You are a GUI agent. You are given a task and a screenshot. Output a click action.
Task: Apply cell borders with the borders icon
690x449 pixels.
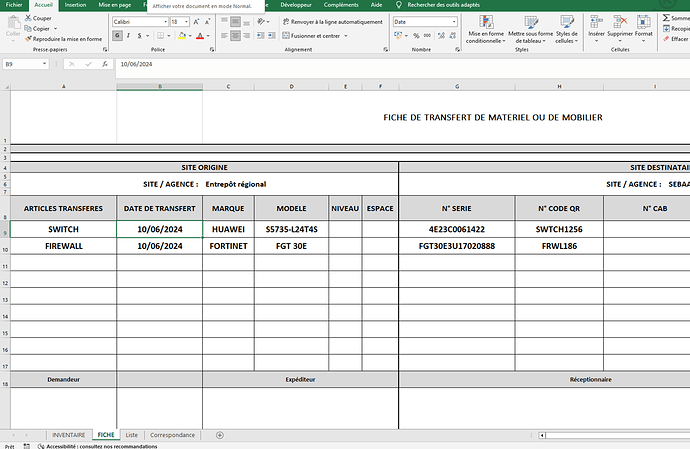click(161, 36)
